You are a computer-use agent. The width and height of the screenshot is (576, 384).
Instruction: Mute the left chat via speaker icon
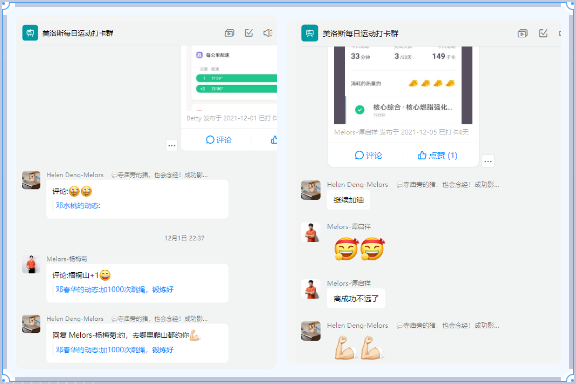(267, 33)
